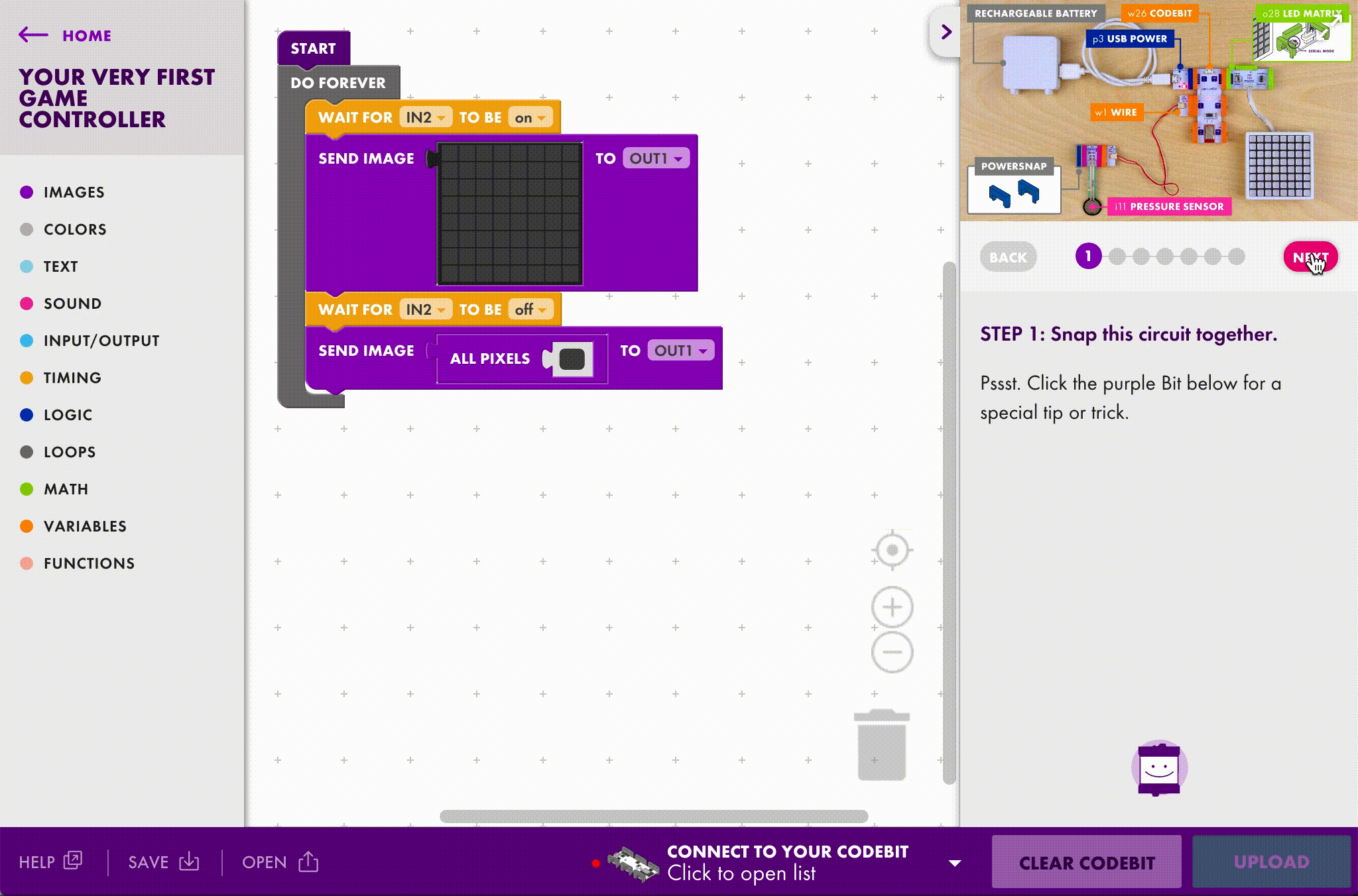Change the 'off' state dropdown in second wait block
Image resolution: width=1358 pixels, height=896 pixels.
point(528,309)
